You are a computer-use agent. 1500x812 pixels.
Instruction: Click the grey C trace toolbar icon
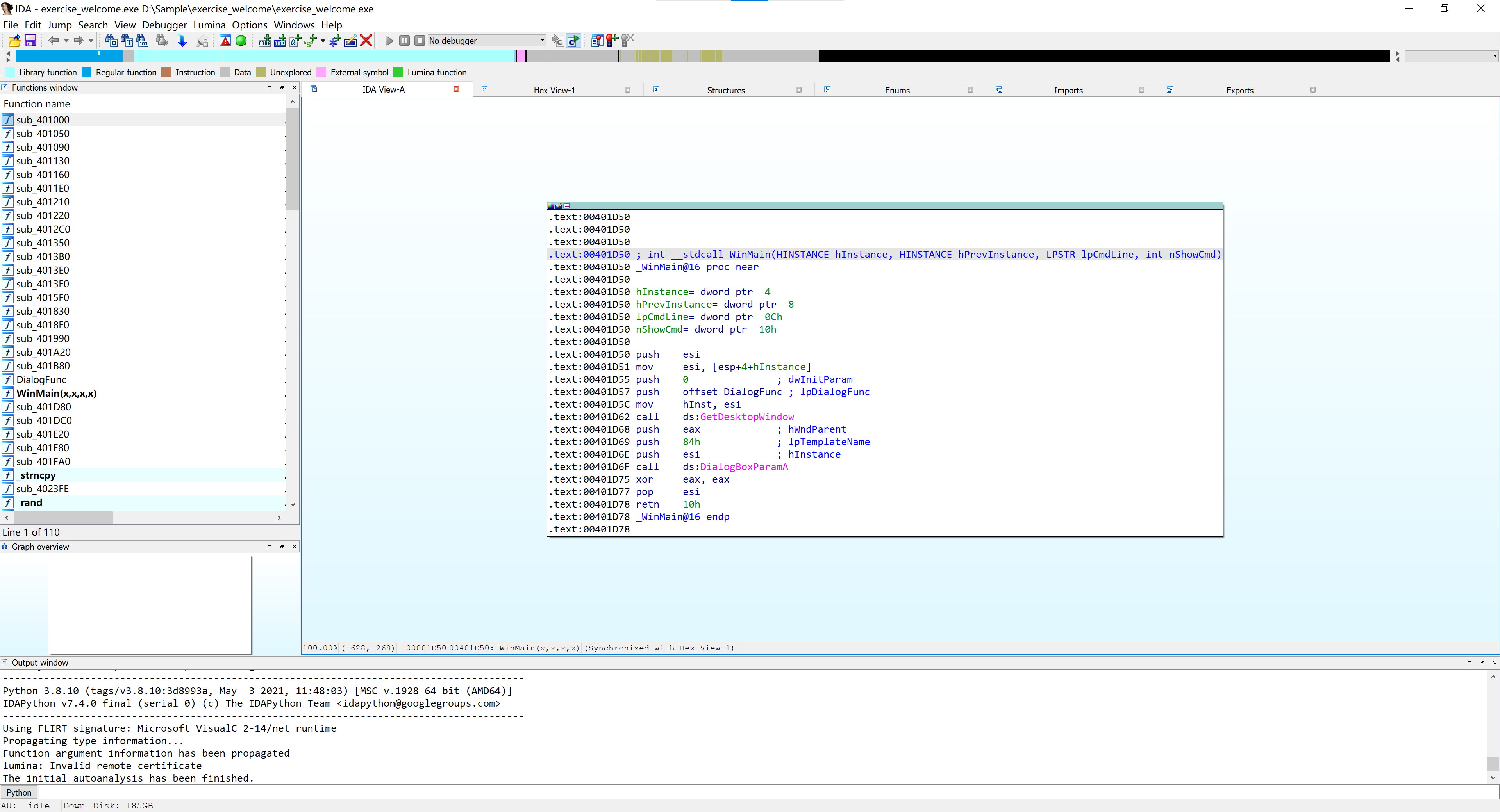[558, 40]
